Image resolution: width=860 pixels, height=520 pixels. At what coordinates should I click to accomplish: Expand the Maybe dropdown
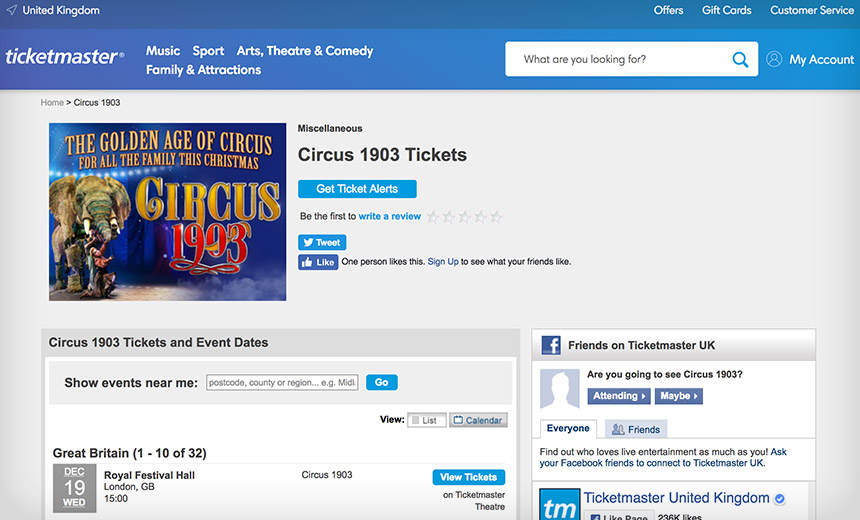coord(678,396)
